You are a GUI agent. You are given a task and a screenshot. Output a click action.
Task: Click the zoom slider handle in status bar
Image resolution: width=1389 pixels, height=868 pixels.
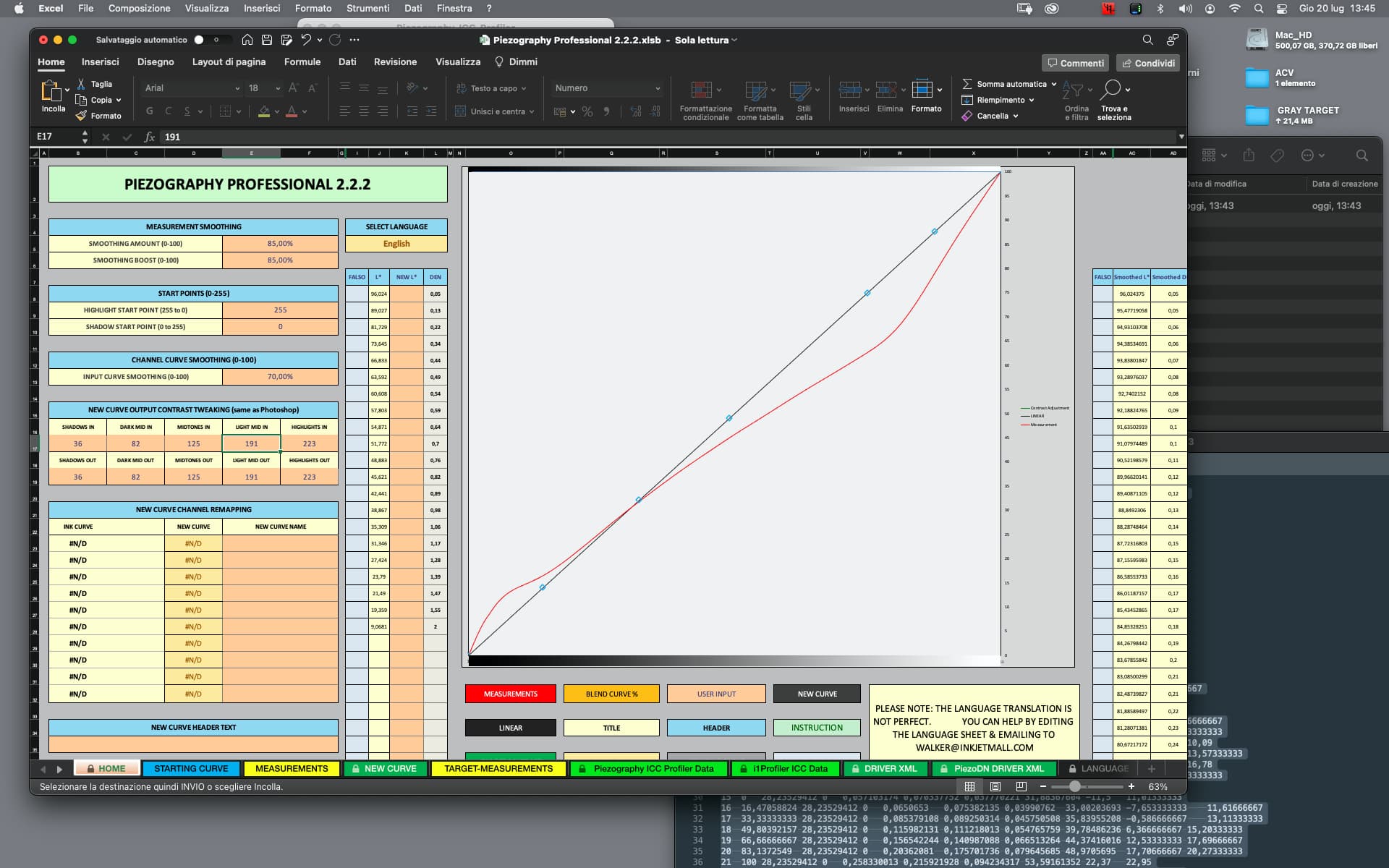[1075, 786]
